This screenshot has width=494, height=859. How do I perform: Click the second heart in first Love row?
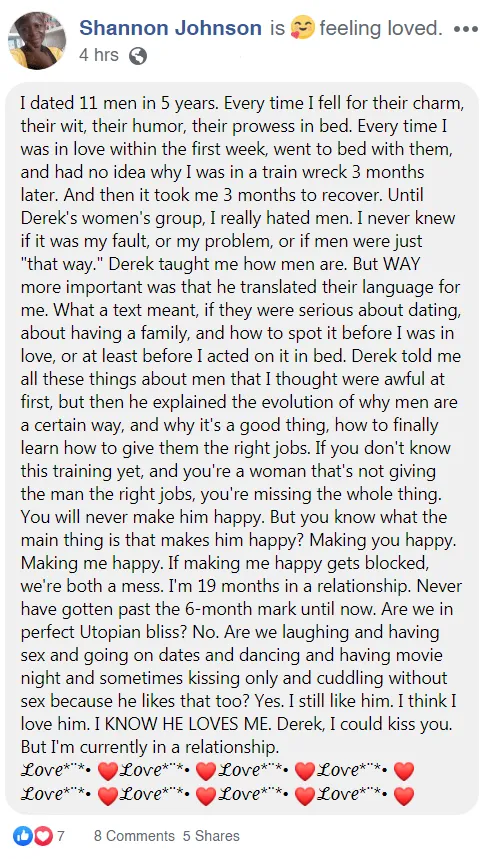[206, 771]
